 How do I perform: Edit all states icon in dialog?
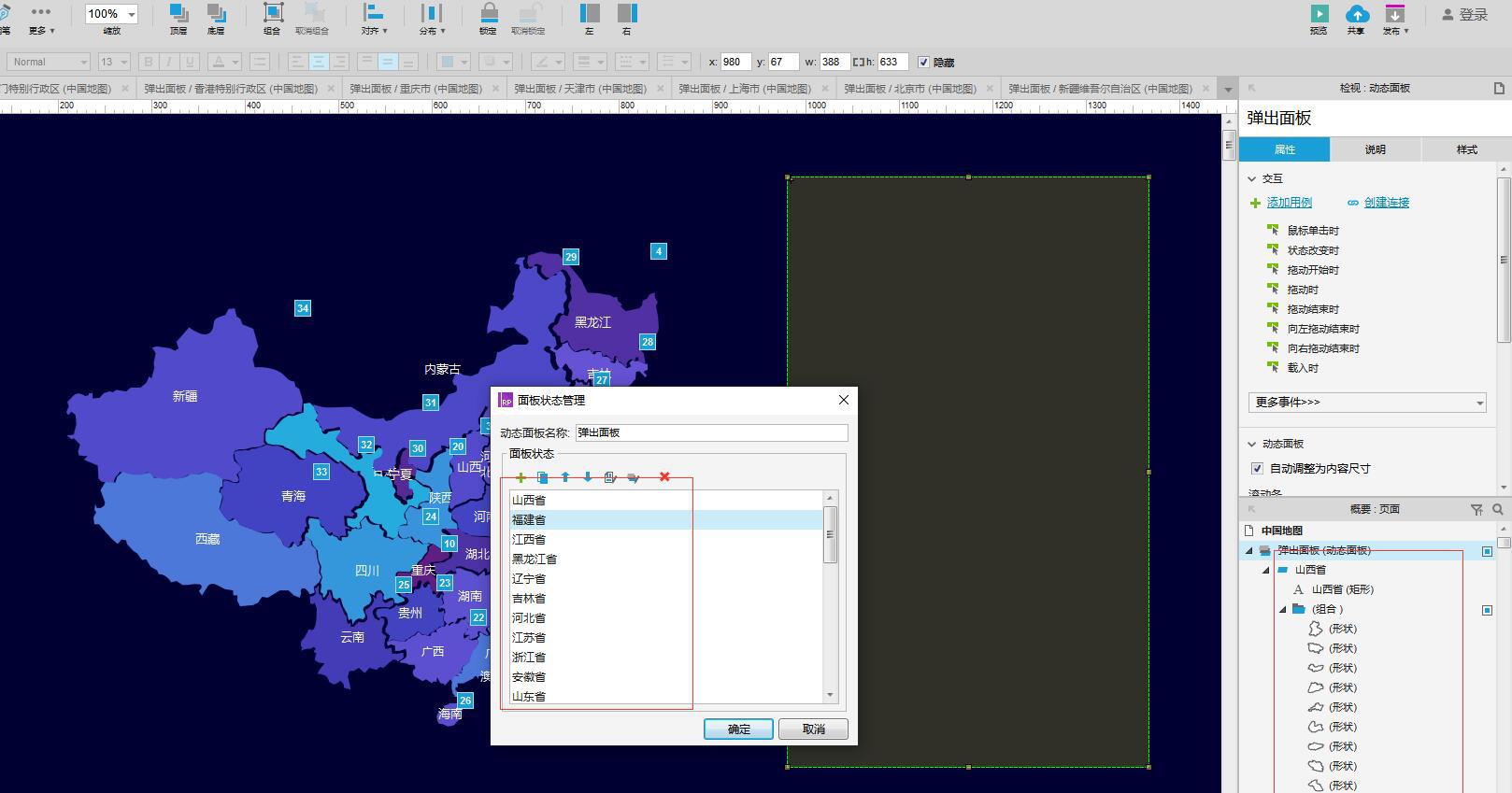pos(633,477)
